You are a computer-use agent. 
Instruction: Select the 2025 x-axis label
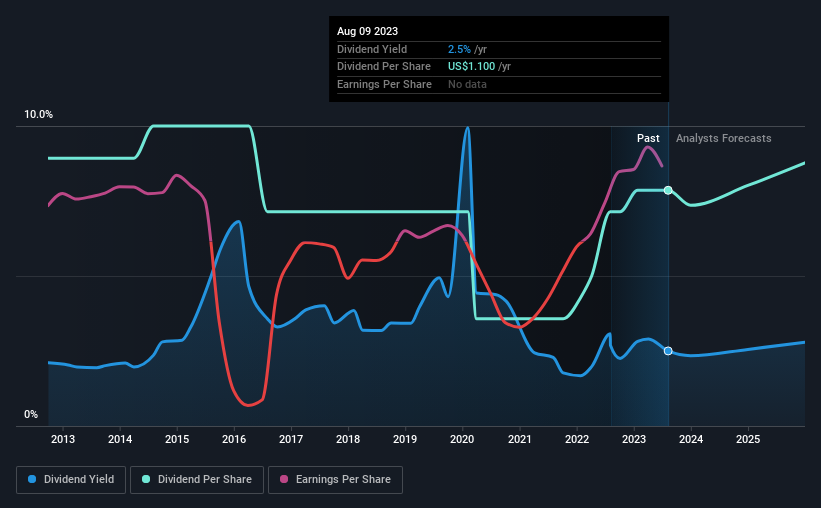748,439
